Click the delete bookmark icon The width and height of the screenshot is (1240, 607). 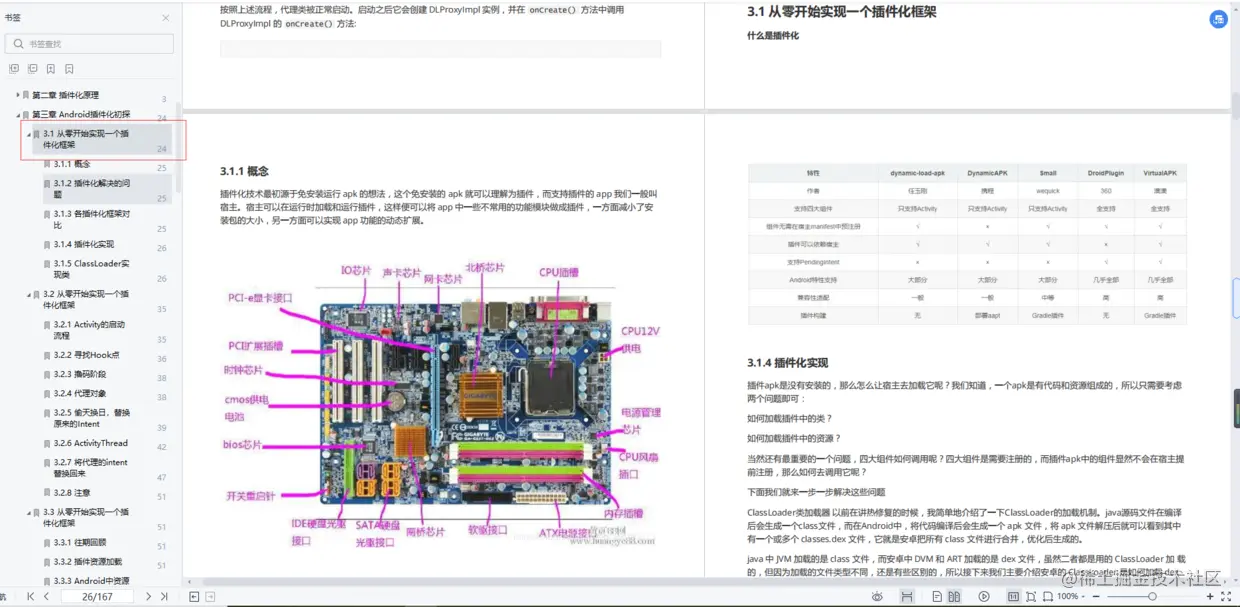pos(69,69)
